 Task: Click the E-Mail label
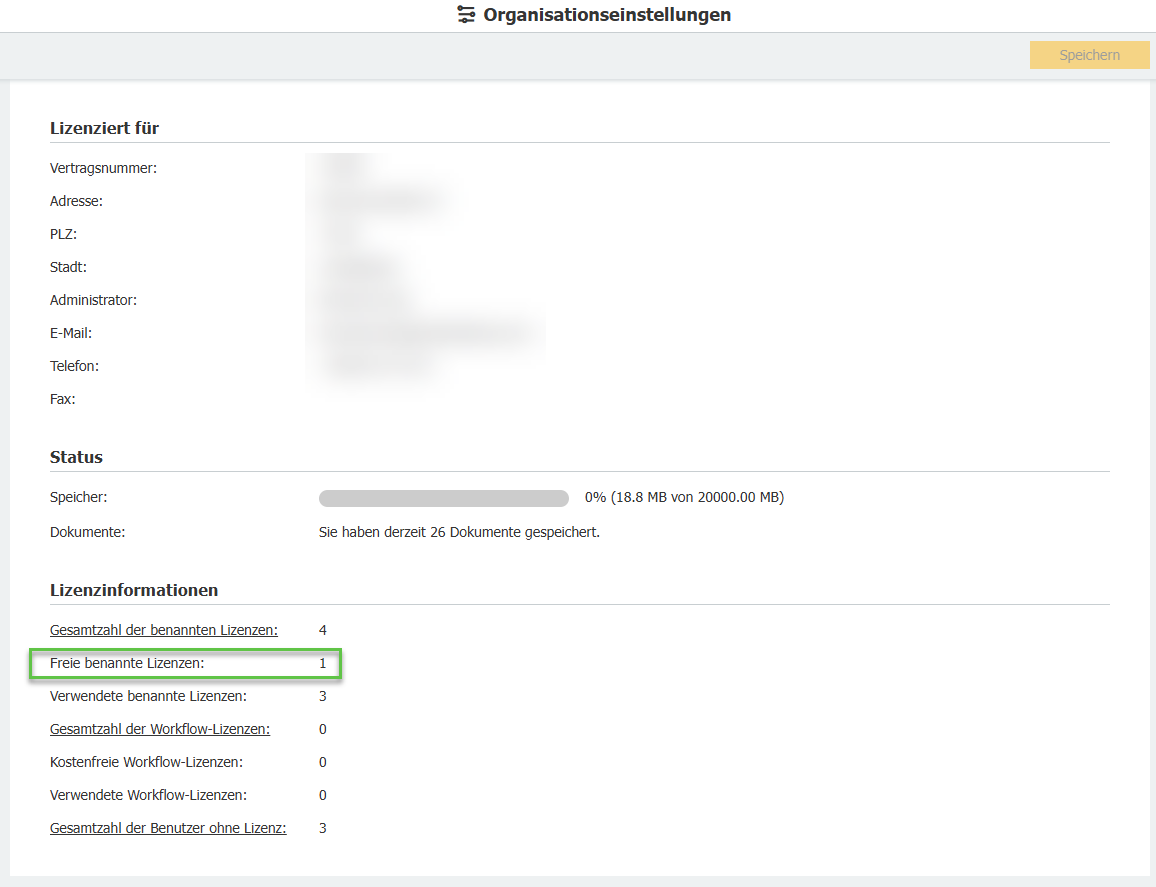pos(71,333)
